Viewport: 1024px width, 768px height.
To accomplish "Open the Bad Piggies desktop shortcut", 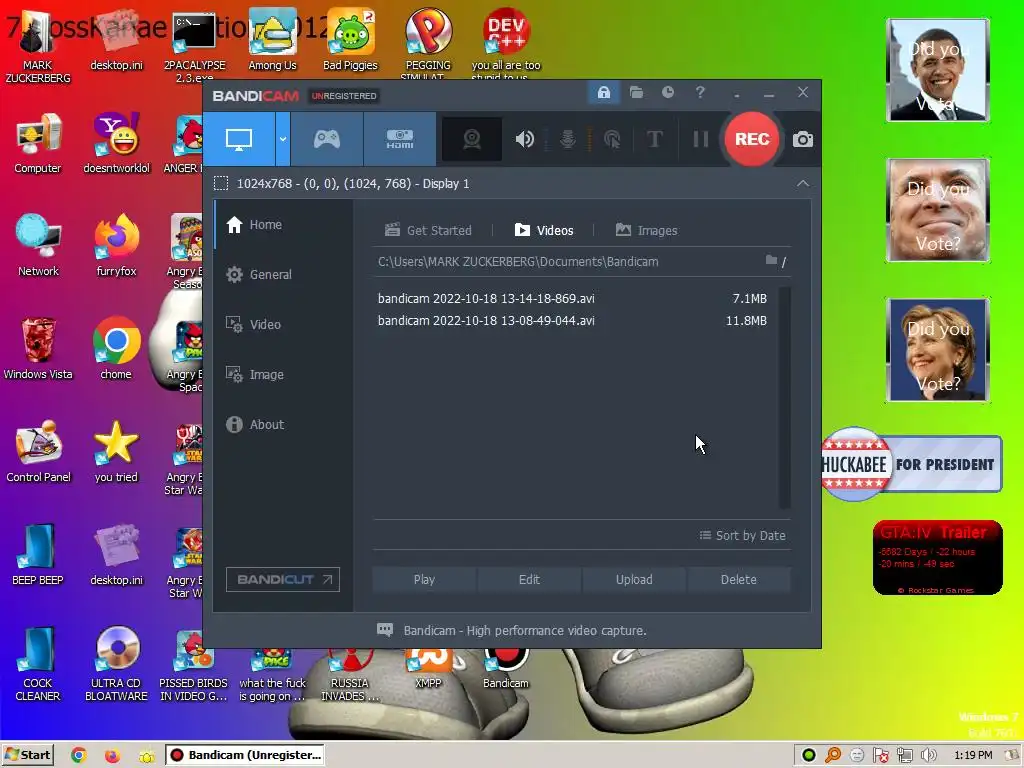I will (350, 39).
